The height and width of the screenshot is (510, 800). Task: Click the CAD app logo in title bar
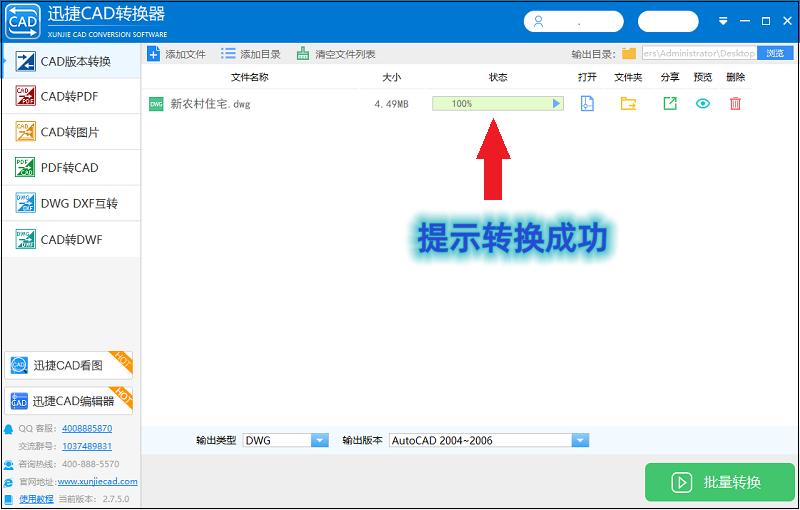(23, 21)
